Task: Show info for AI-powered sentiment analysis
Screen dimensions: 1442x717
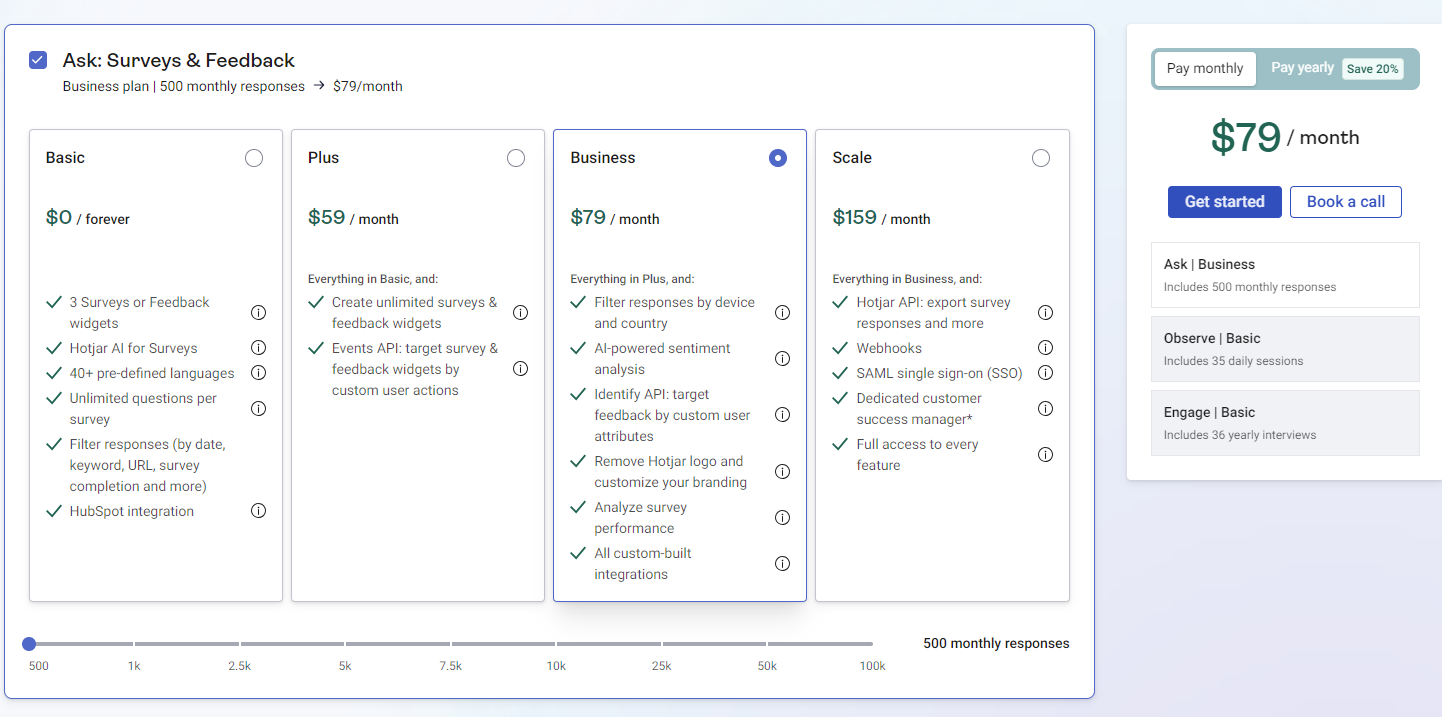Action: (x=782, y=359)
